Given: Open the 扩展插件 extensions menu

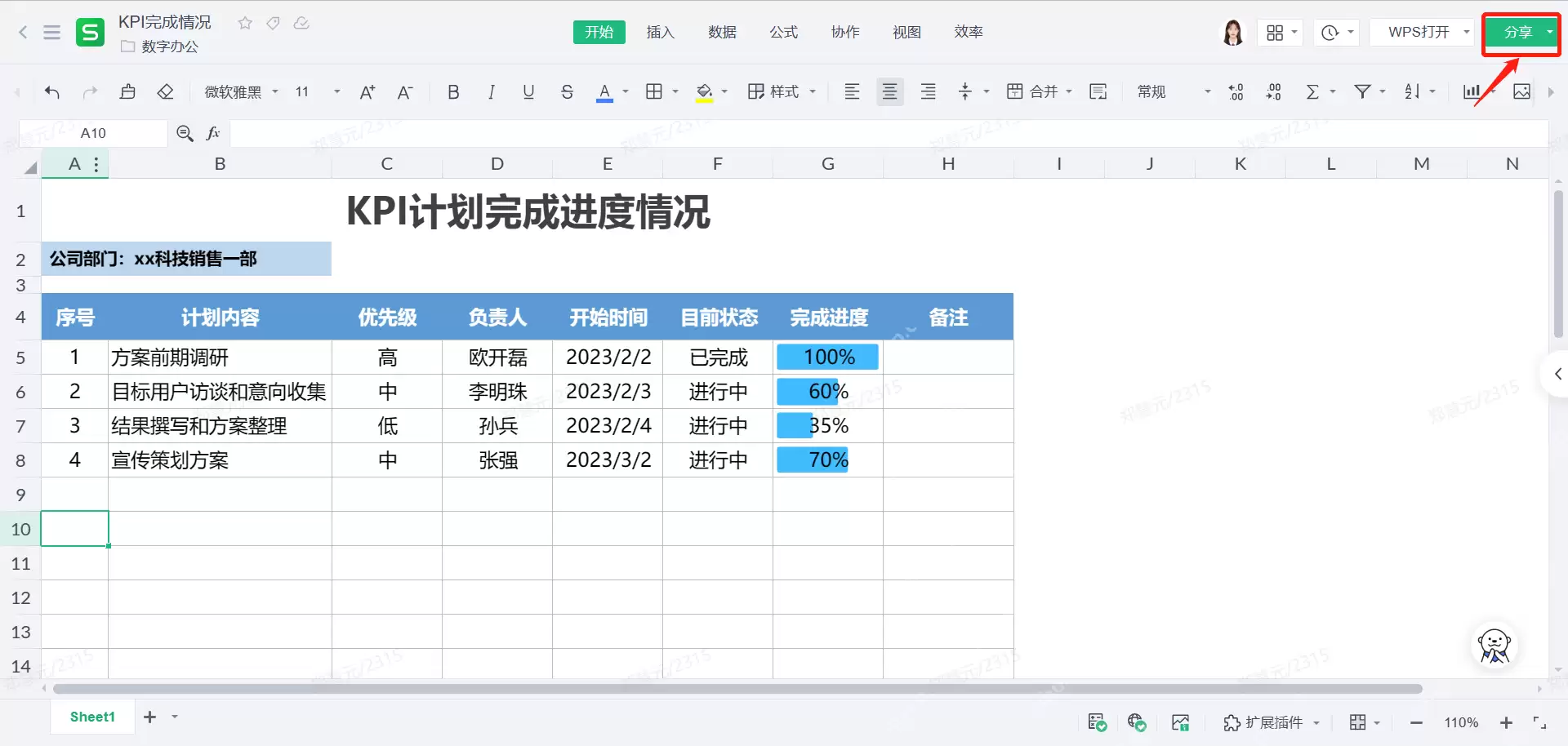Looking at the screenshot, I should coord(1272,722).
